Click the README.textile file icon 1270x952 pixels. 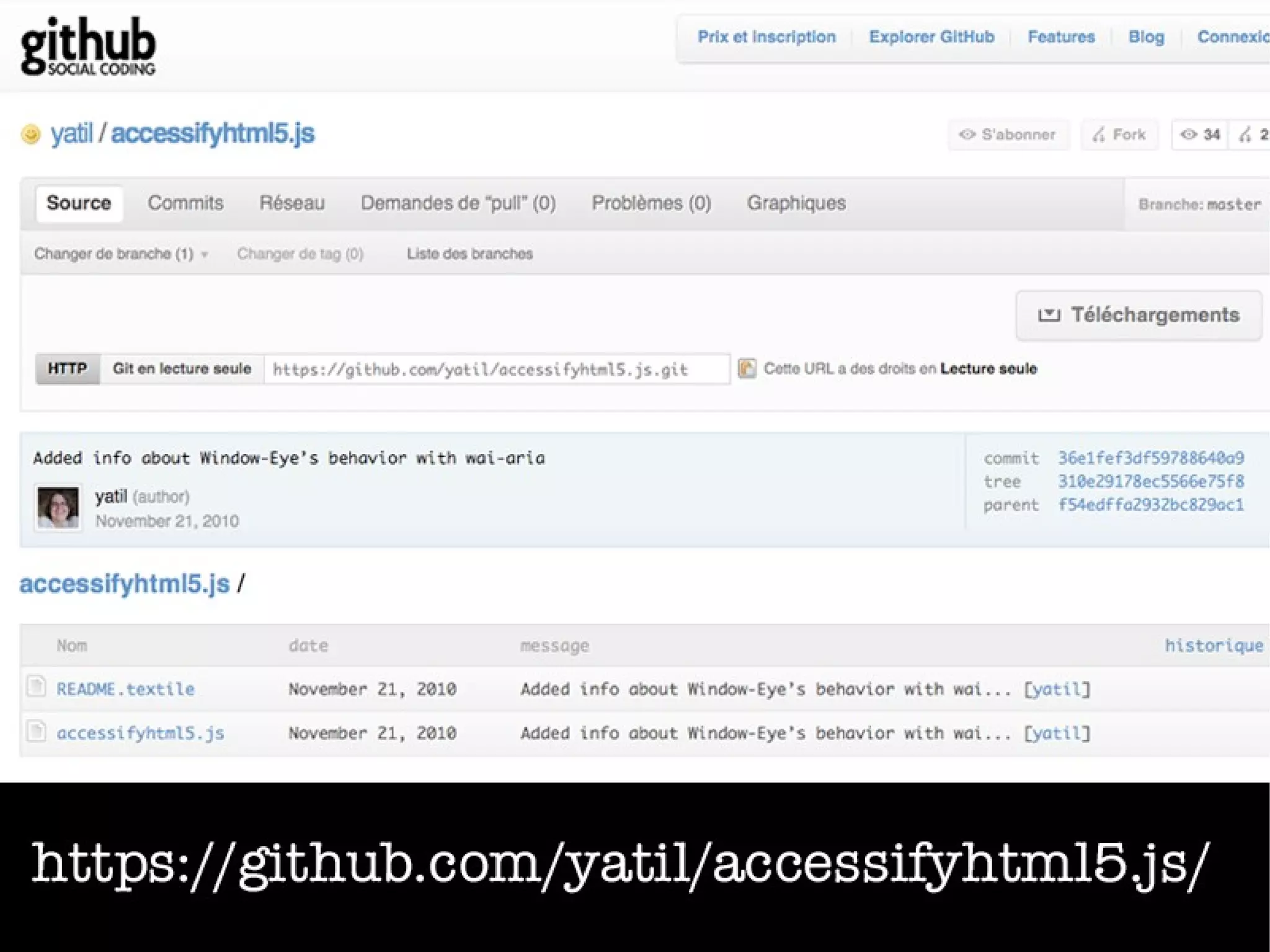pos(36,687)
